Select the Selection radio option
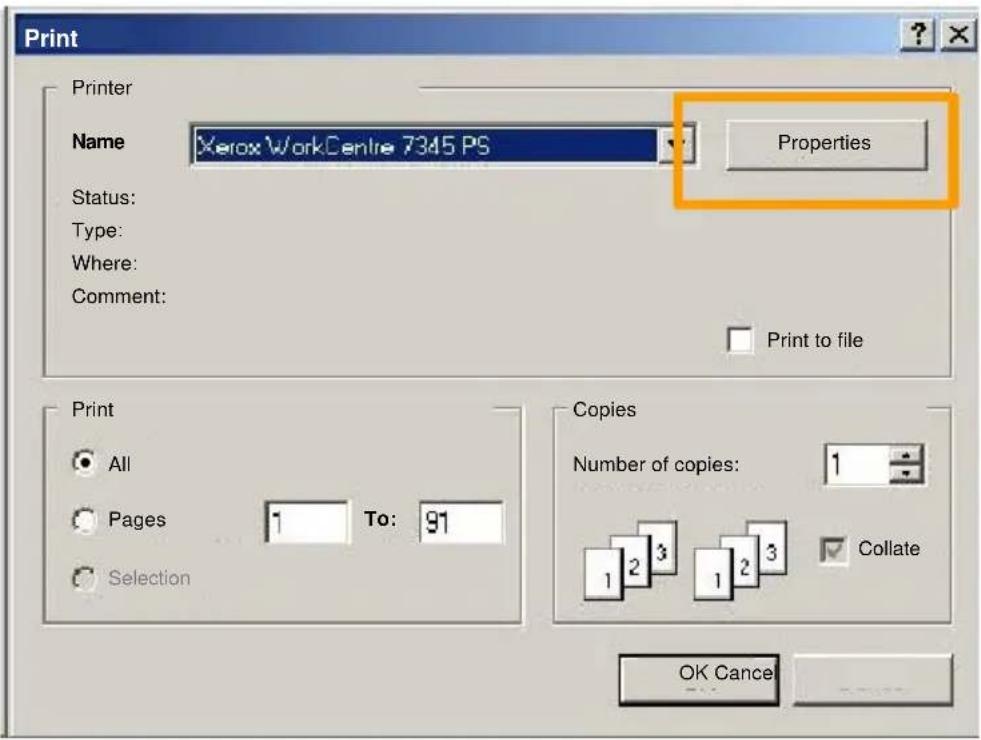Viewport: 981px width, 740px height. [84, 578]
